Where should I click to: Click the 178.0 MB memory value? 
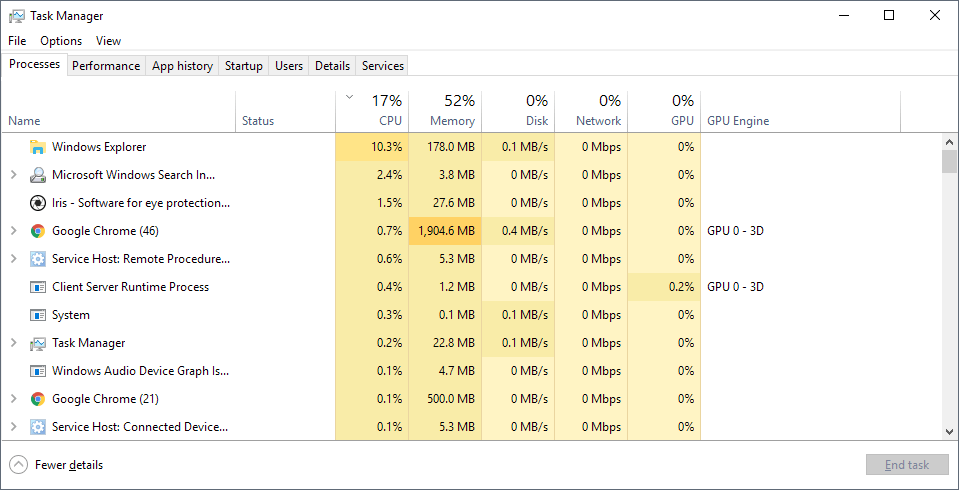pos(452,147)
